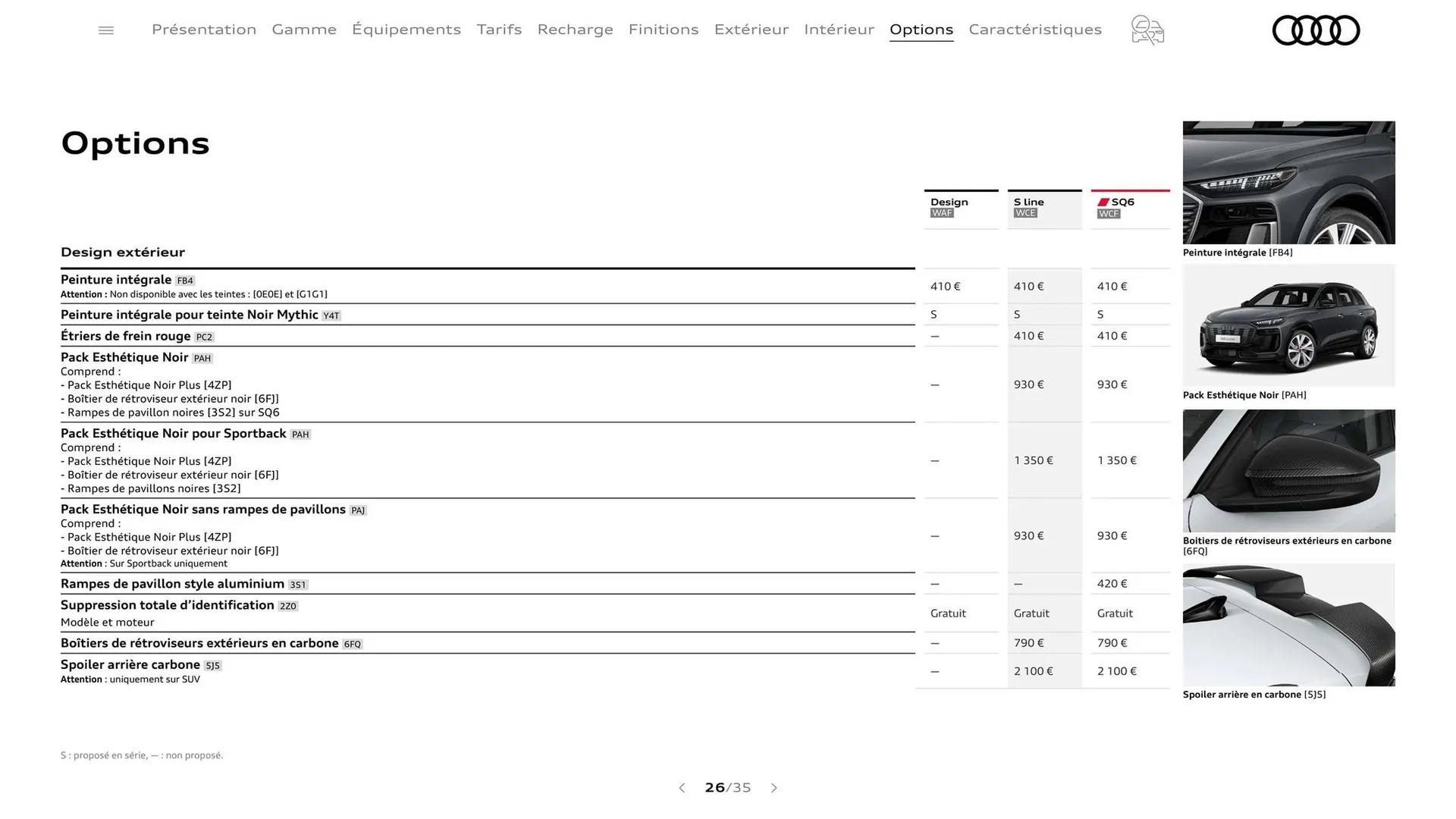
Task: Navigate to the Recharge page
Action: pos(576,30)
